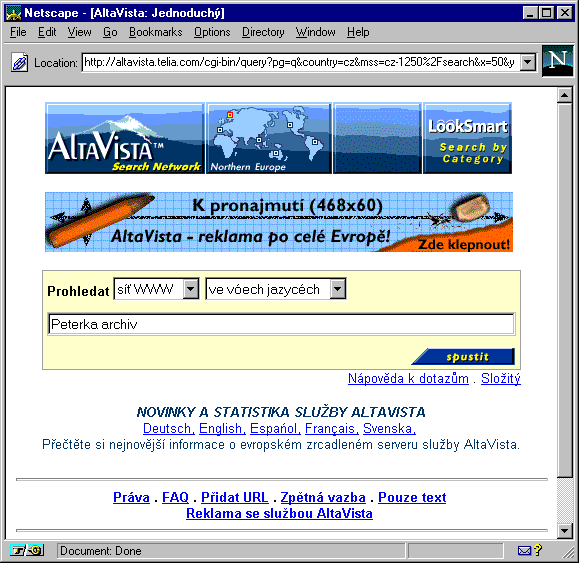Click the 'Nápověda k dotazům' help link

point(408,378)
